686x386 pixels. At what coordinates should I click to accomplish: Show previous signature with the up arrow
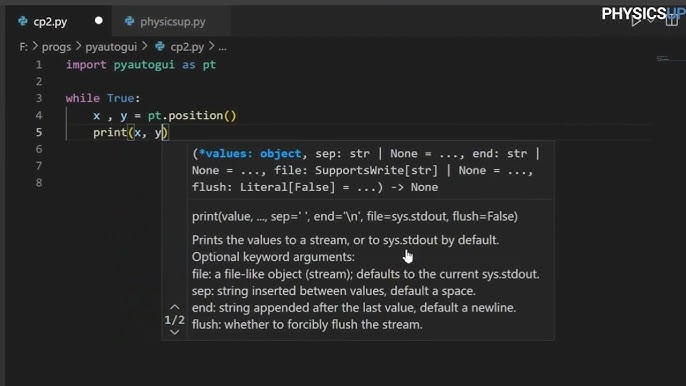click(x=175, y=307)
